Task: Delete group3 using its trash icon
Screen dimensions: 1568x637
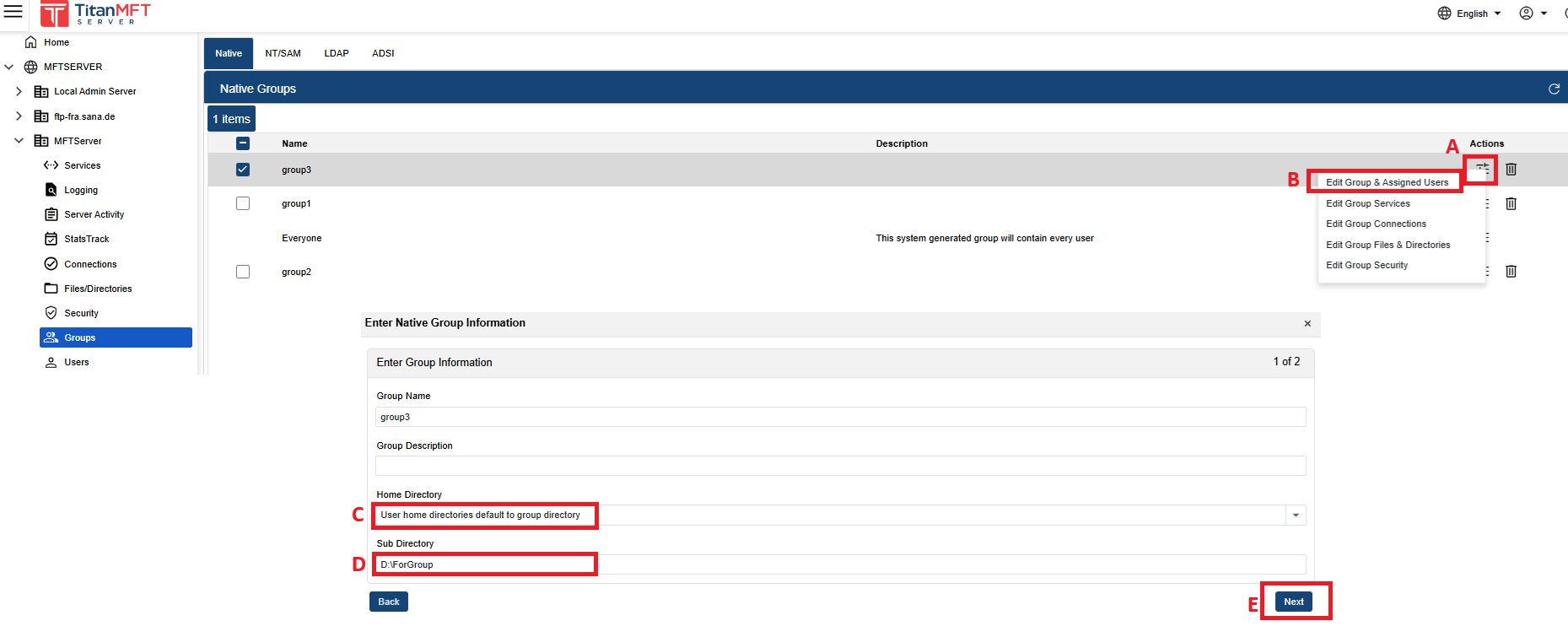Action: point(1511,170)
